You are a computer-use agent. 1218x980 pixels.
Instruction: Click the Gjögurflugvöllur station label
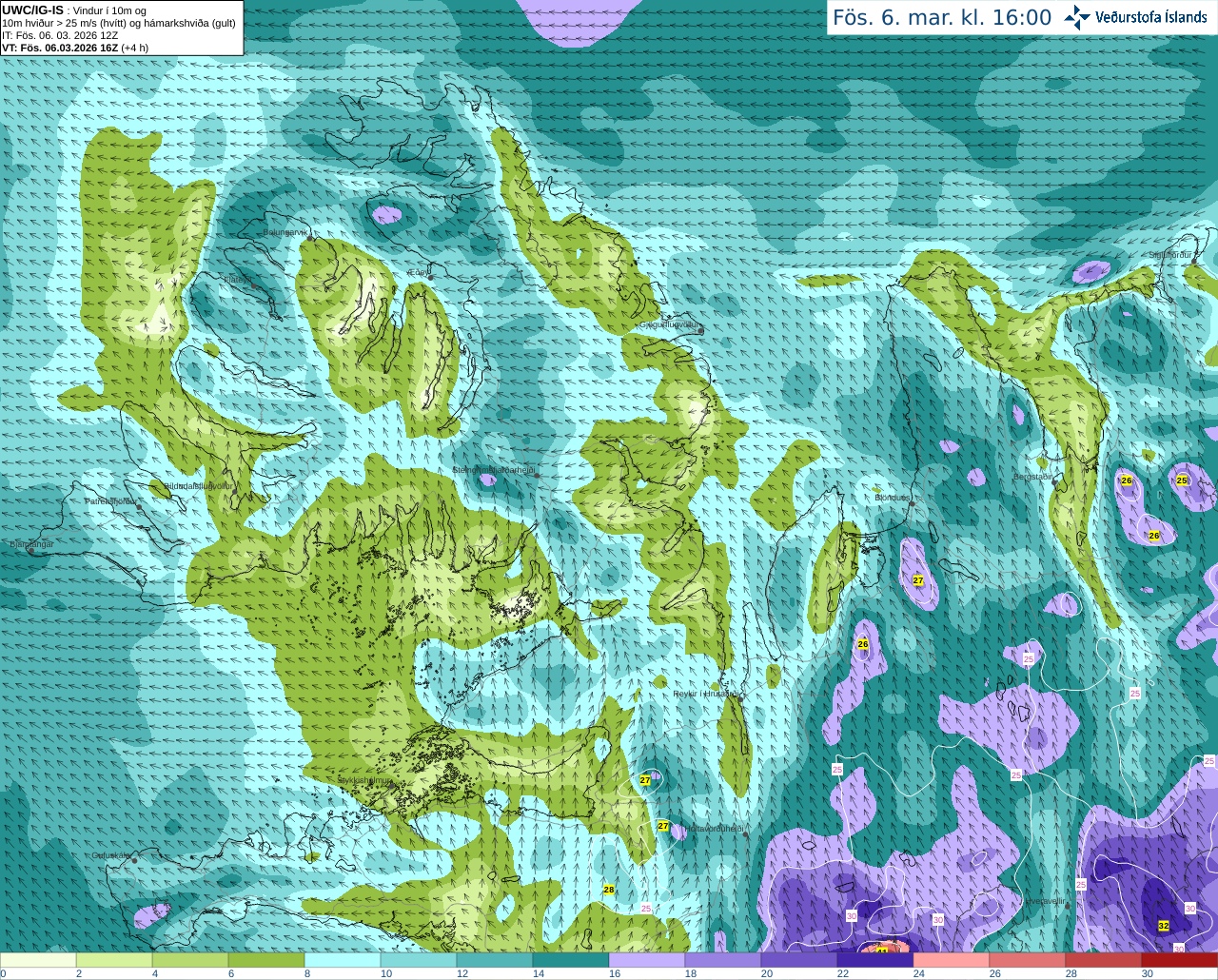pos(669,324)
